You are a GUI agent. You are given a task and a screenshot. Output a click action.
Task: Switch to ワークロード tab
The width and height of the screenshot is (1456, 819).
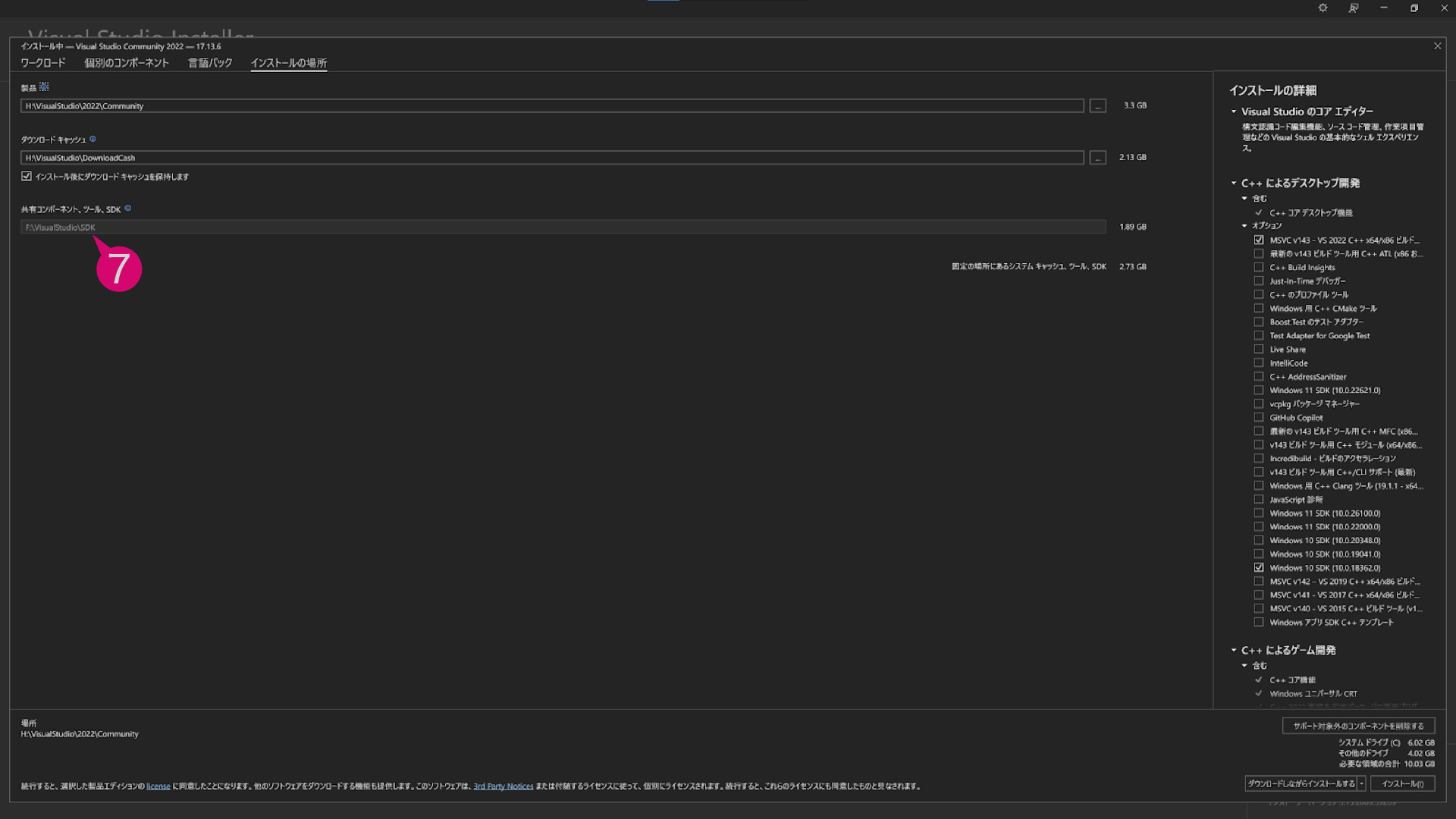tap(43, 63)
